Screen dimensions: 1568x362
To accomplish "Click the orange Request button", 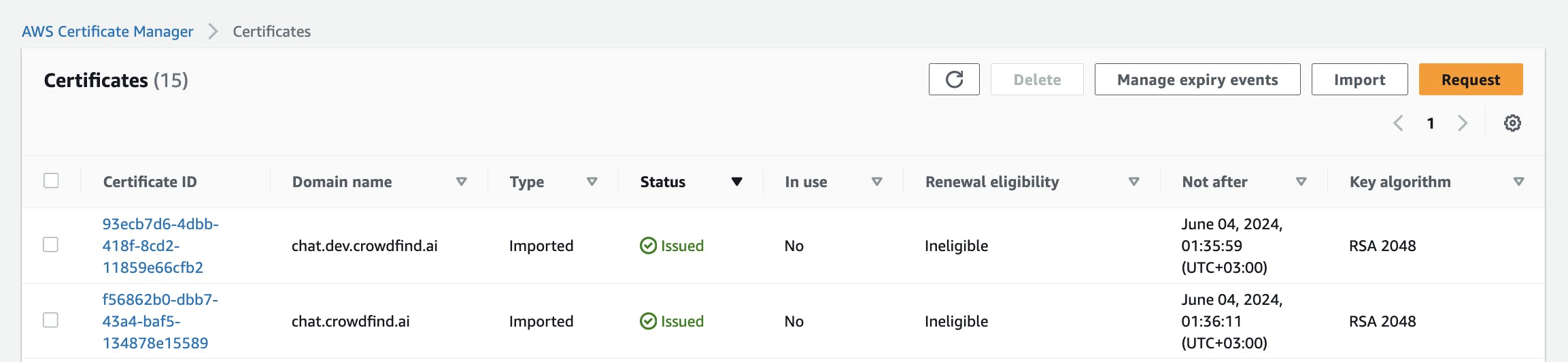I will (1470, 80).
